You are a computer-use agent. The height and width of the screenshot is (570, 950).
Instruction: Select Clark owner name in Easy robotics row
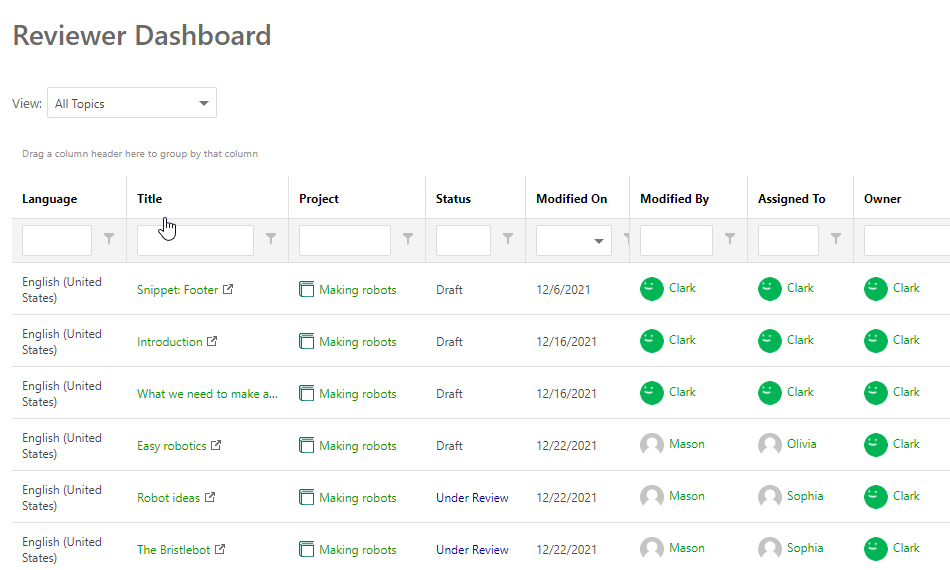click(x=906, y=444)
